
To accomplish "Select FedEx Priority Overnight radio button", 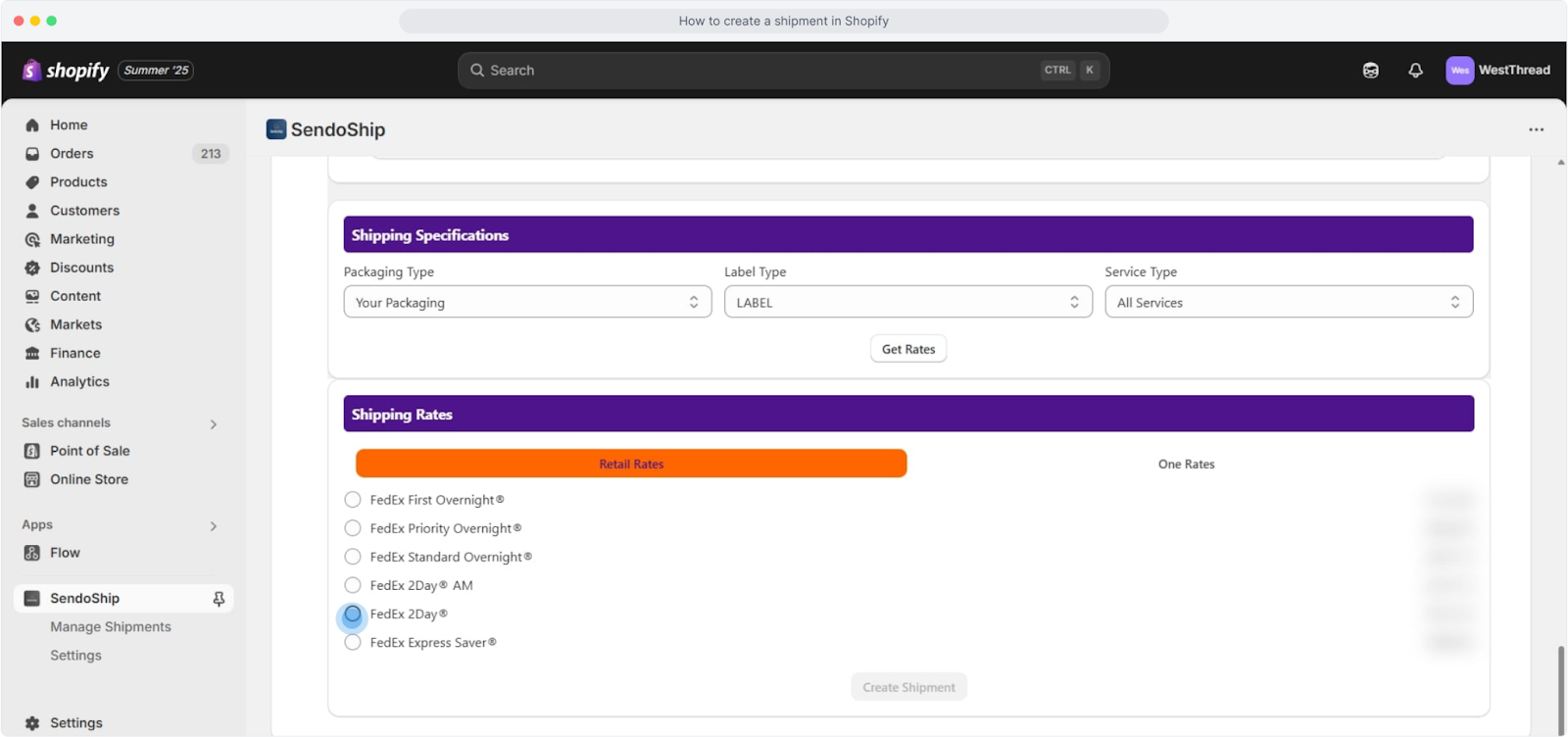I will (x=353, y=528).
